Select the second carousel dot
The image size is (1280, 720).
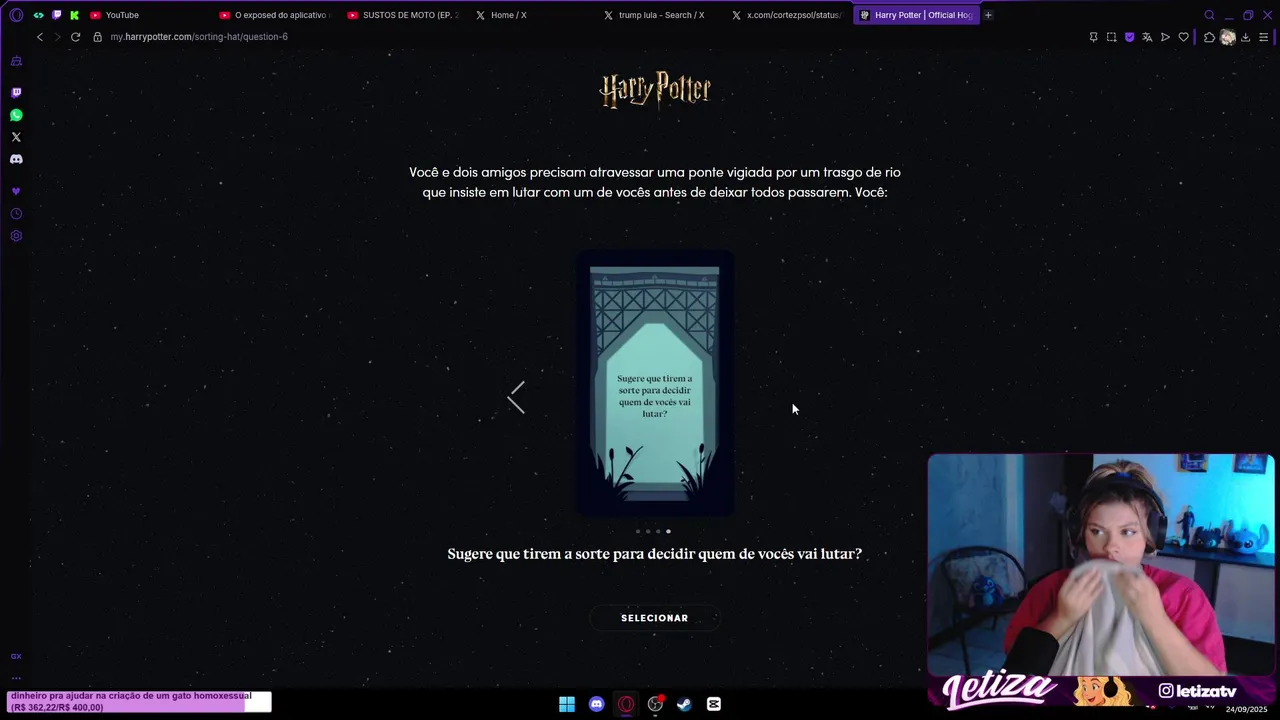[648, 531]
